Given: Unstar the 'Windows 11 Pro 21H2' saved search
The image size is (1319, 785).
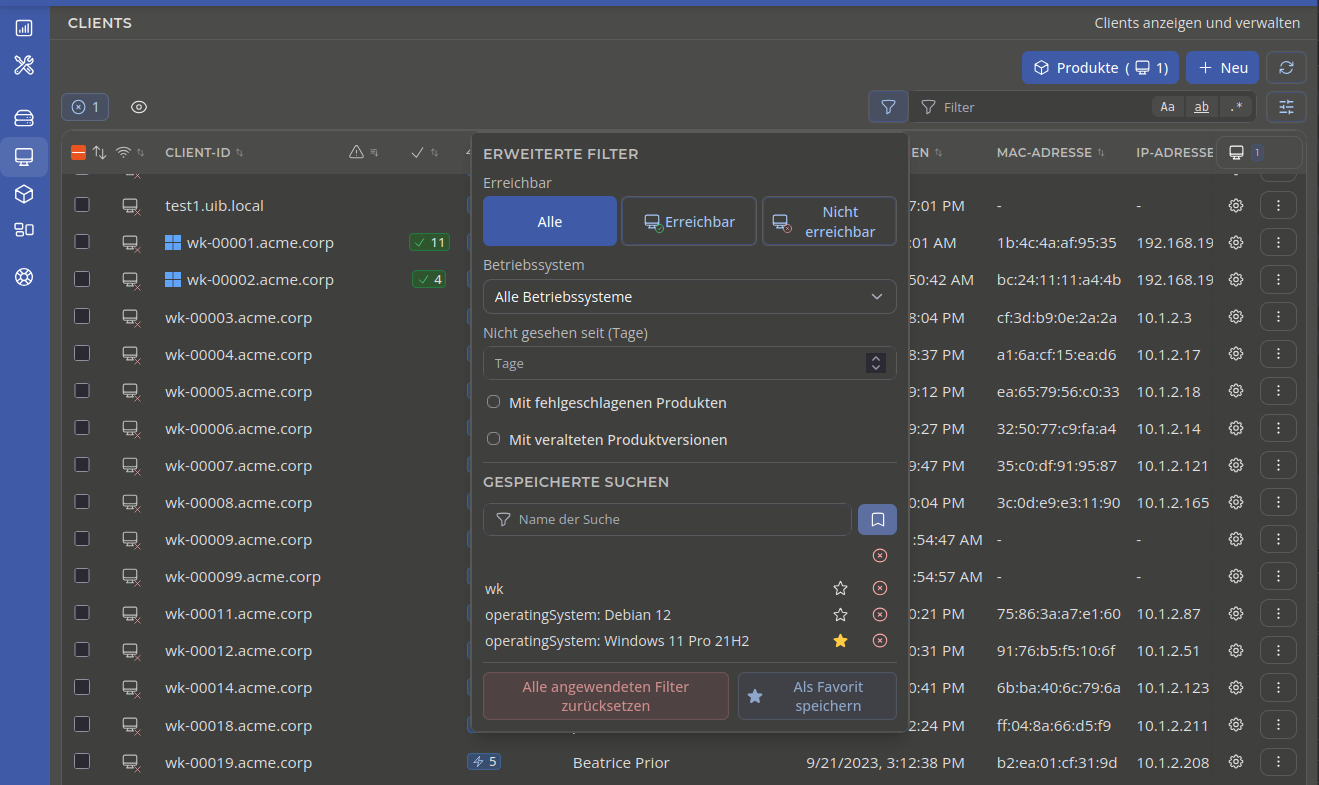Looking at the screenshot, I should coord(841,641).
